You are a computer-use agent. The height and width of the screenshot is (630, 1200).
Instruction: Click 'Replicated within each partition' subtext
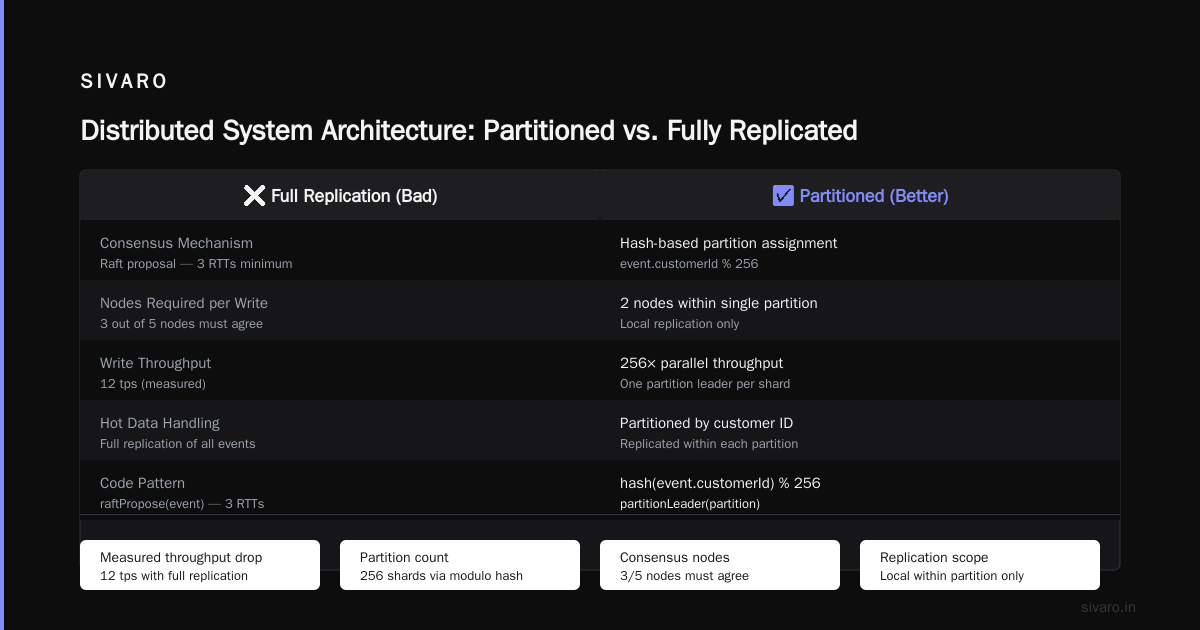point(709,444)
